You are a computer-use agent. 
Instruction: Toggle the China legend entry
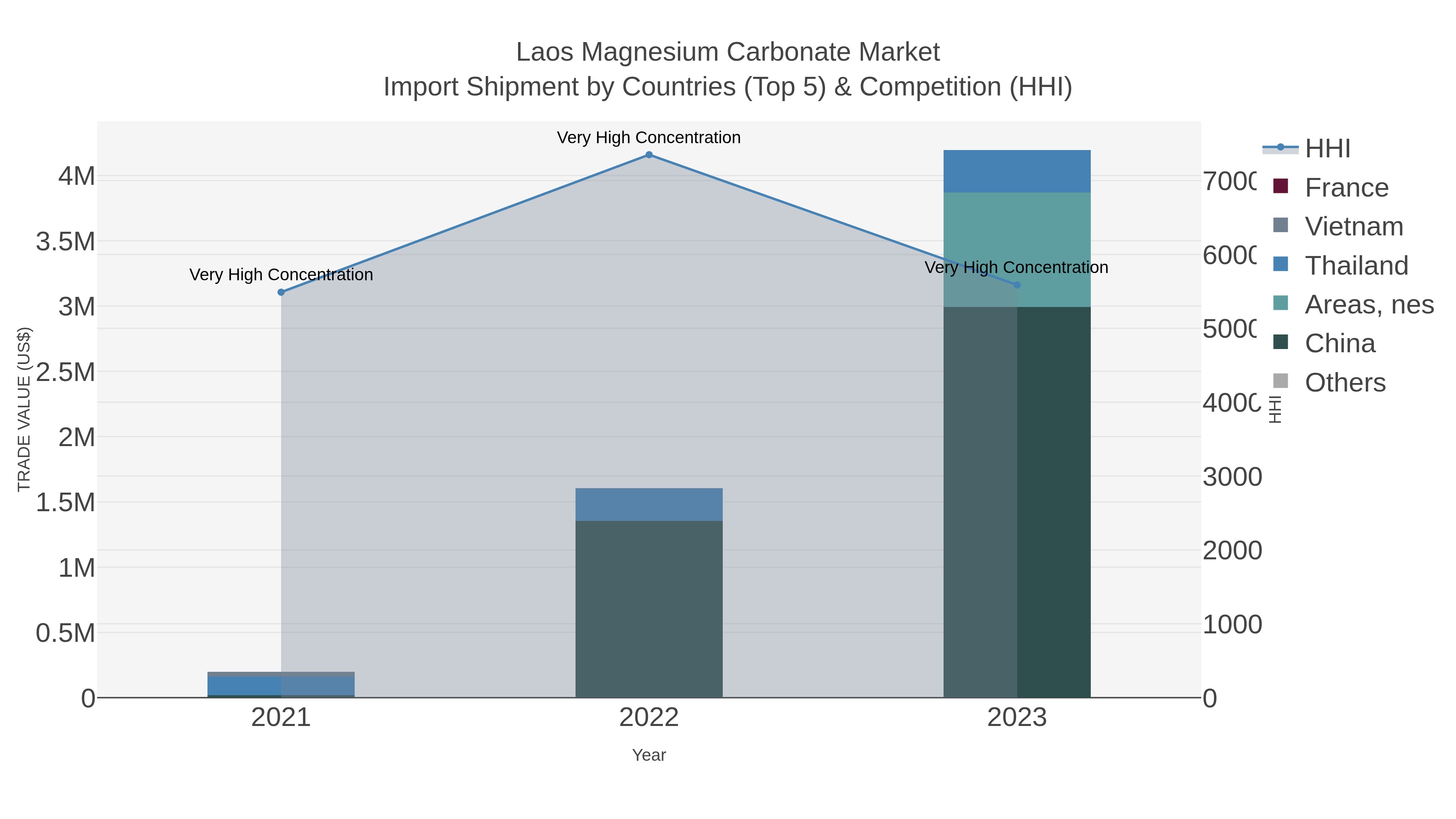1324,344
